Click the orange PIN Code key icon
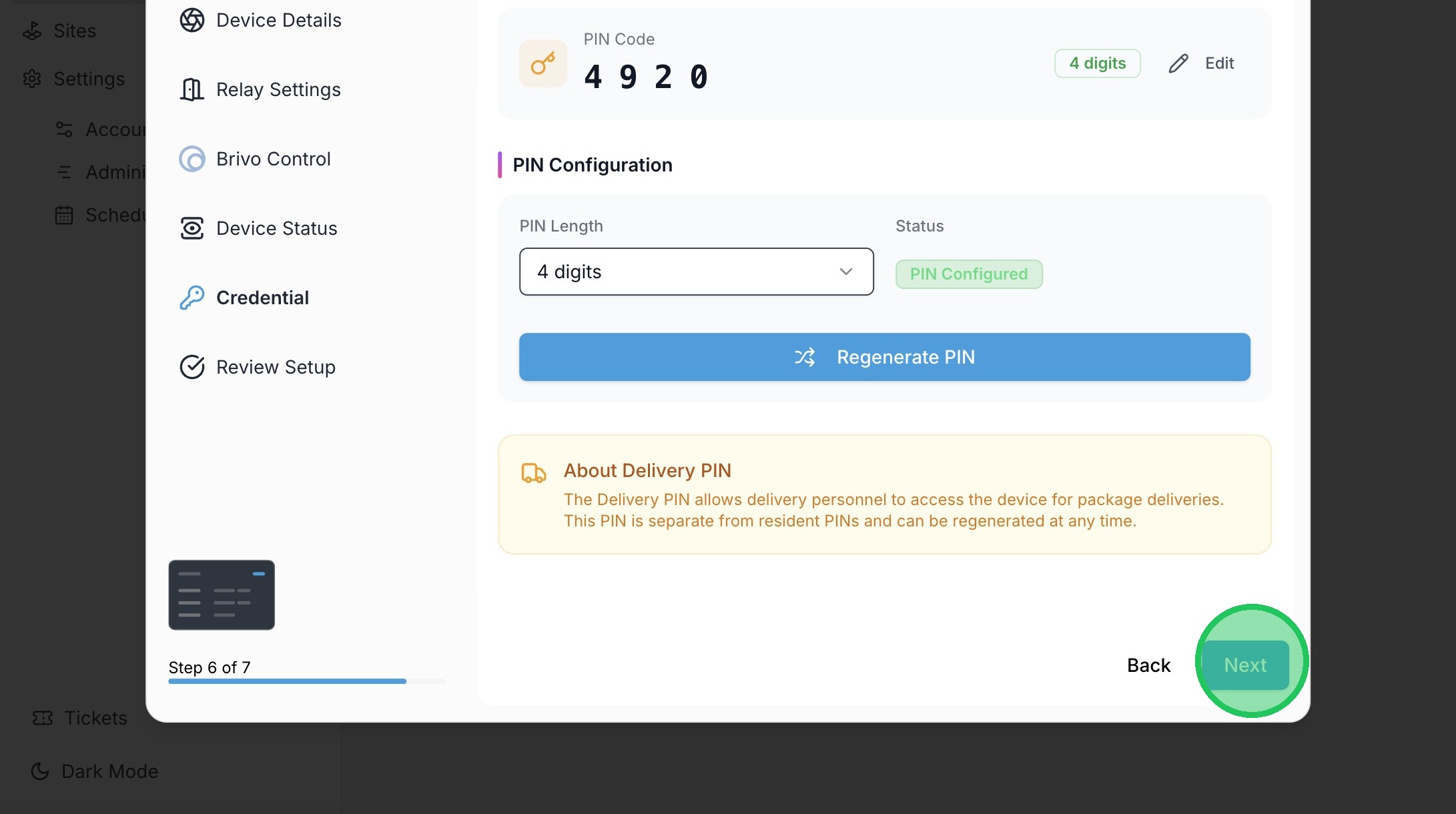The image size is (1456, 814). (543, 63)
